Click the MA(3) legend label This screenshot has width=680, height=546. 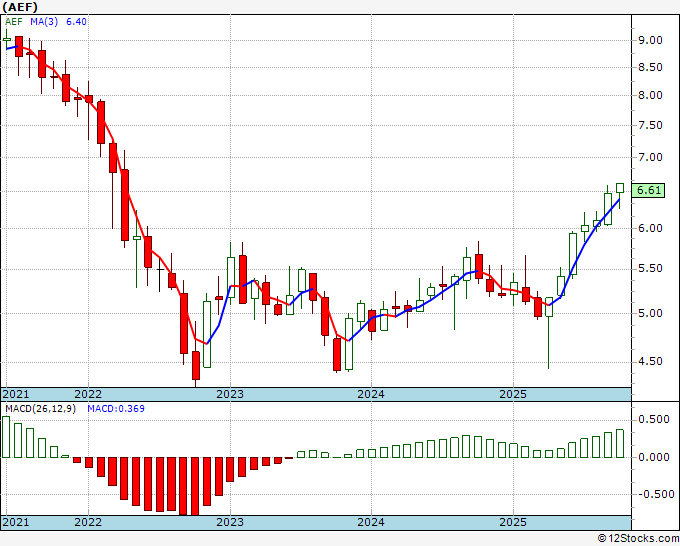tap(44, 22)
